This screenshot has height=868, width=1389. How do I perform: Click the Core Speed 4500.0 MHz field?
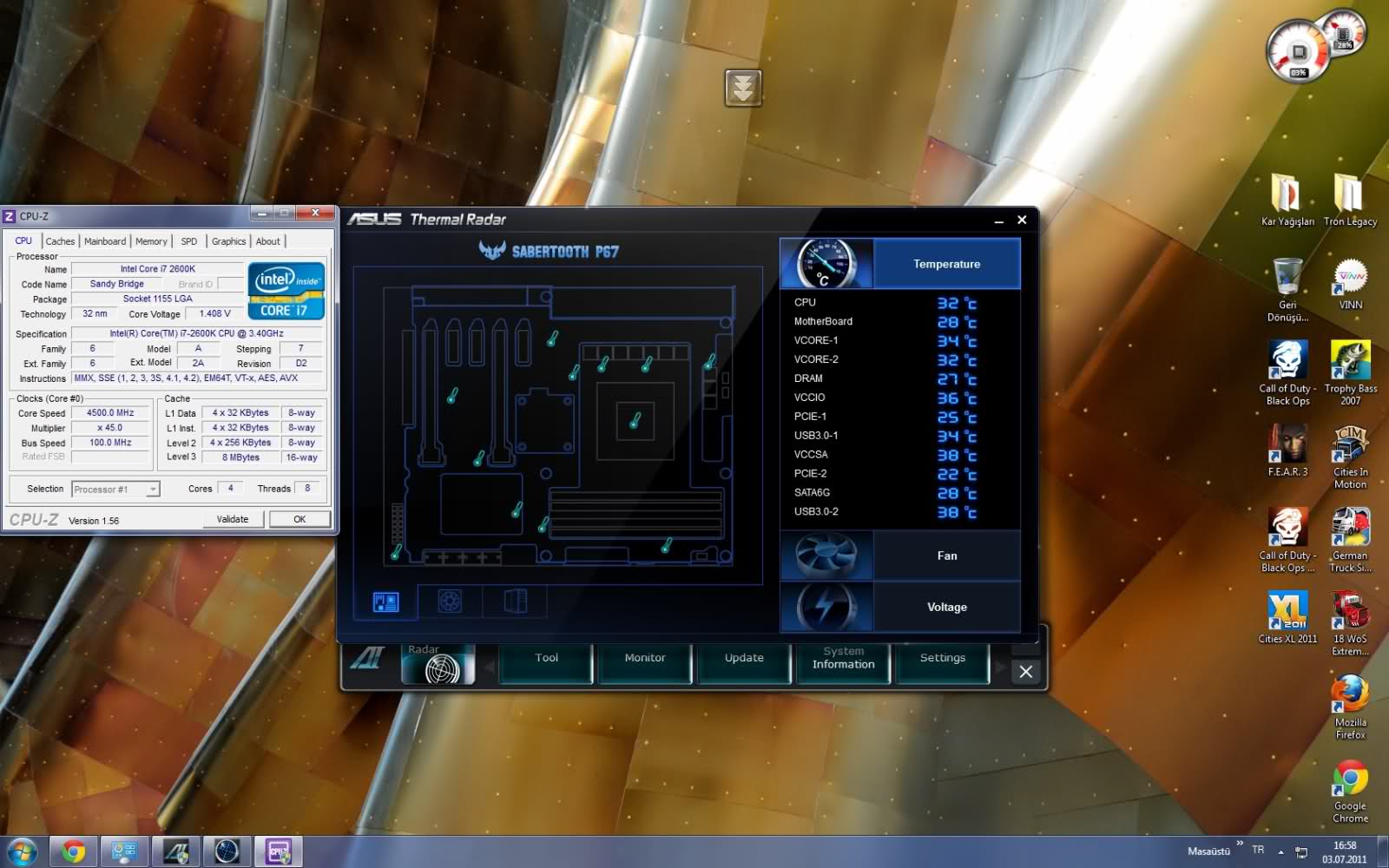tap(110, 413)
